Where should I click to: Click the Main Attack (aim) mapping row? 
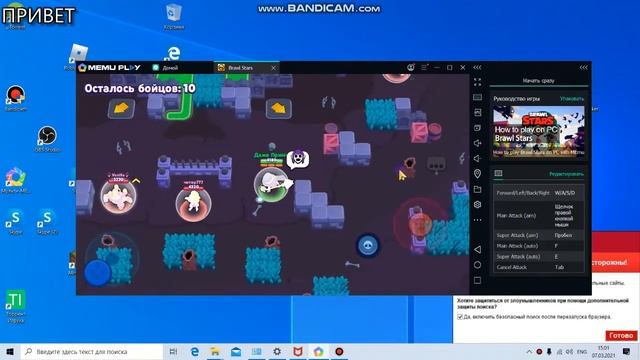538,216
